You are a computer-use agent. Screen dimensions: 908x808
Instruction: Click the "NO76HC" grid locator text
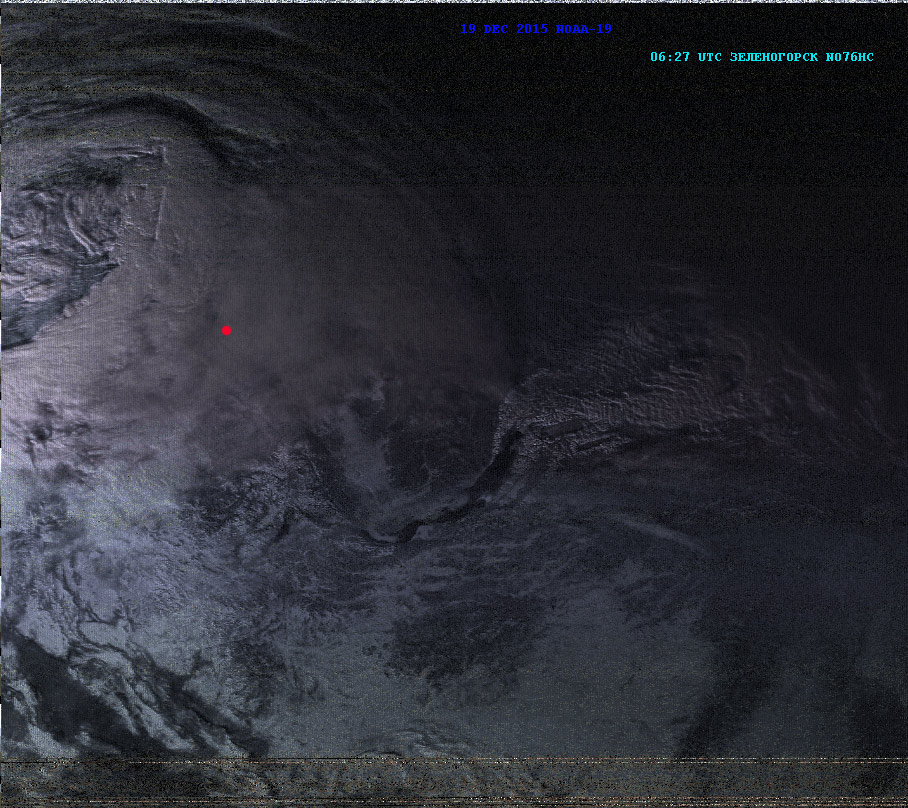(x=850, y=57)
